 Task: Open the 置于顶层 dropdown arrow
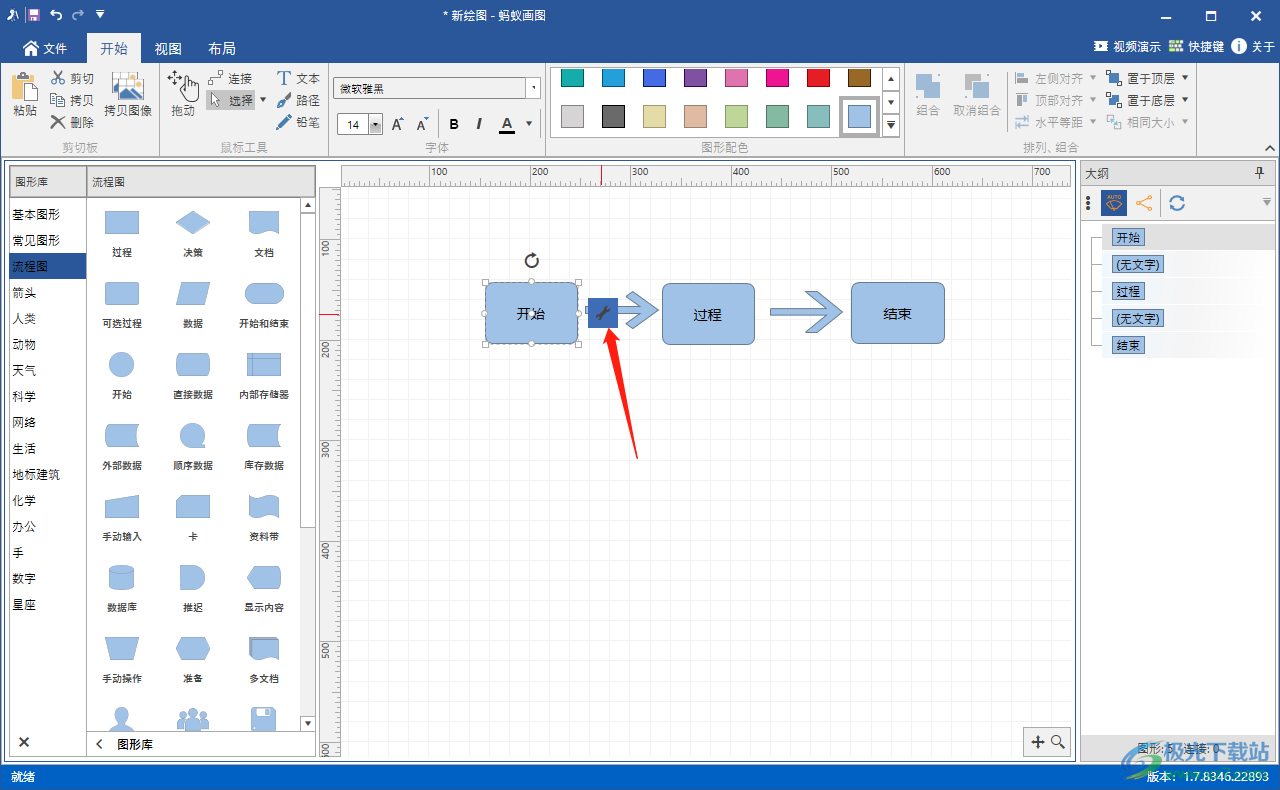(x=1185, y=78)
